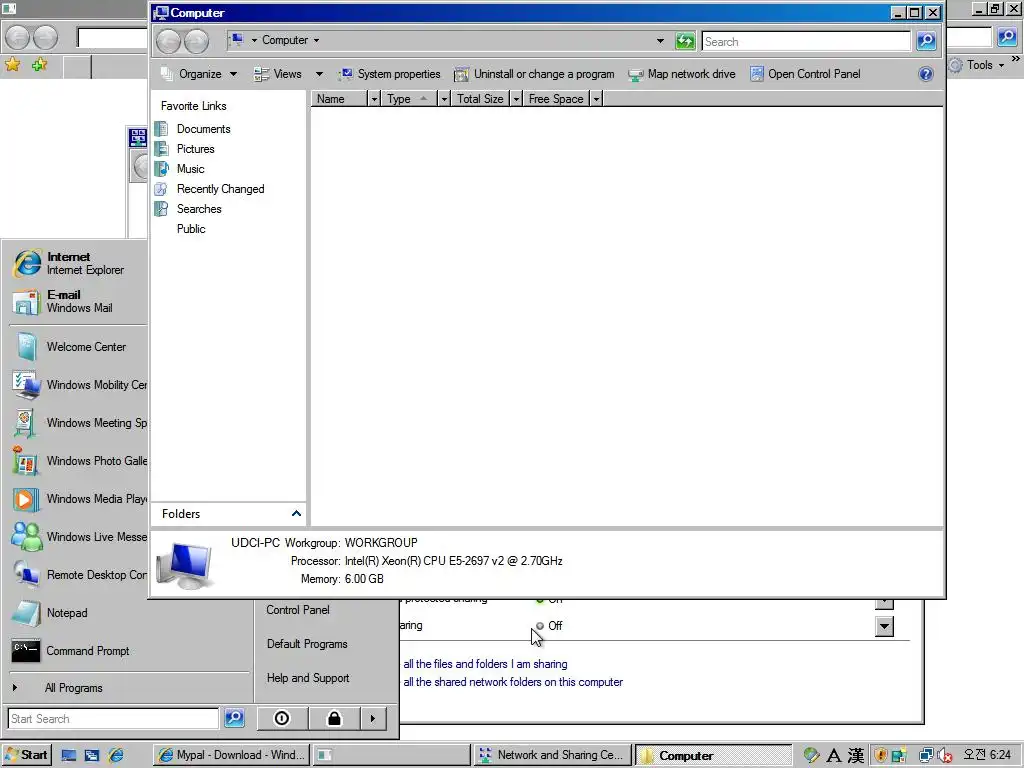This screenshot has height=768, width=1024.
Task: Sort by the Type column header
Action: [410, 99]
